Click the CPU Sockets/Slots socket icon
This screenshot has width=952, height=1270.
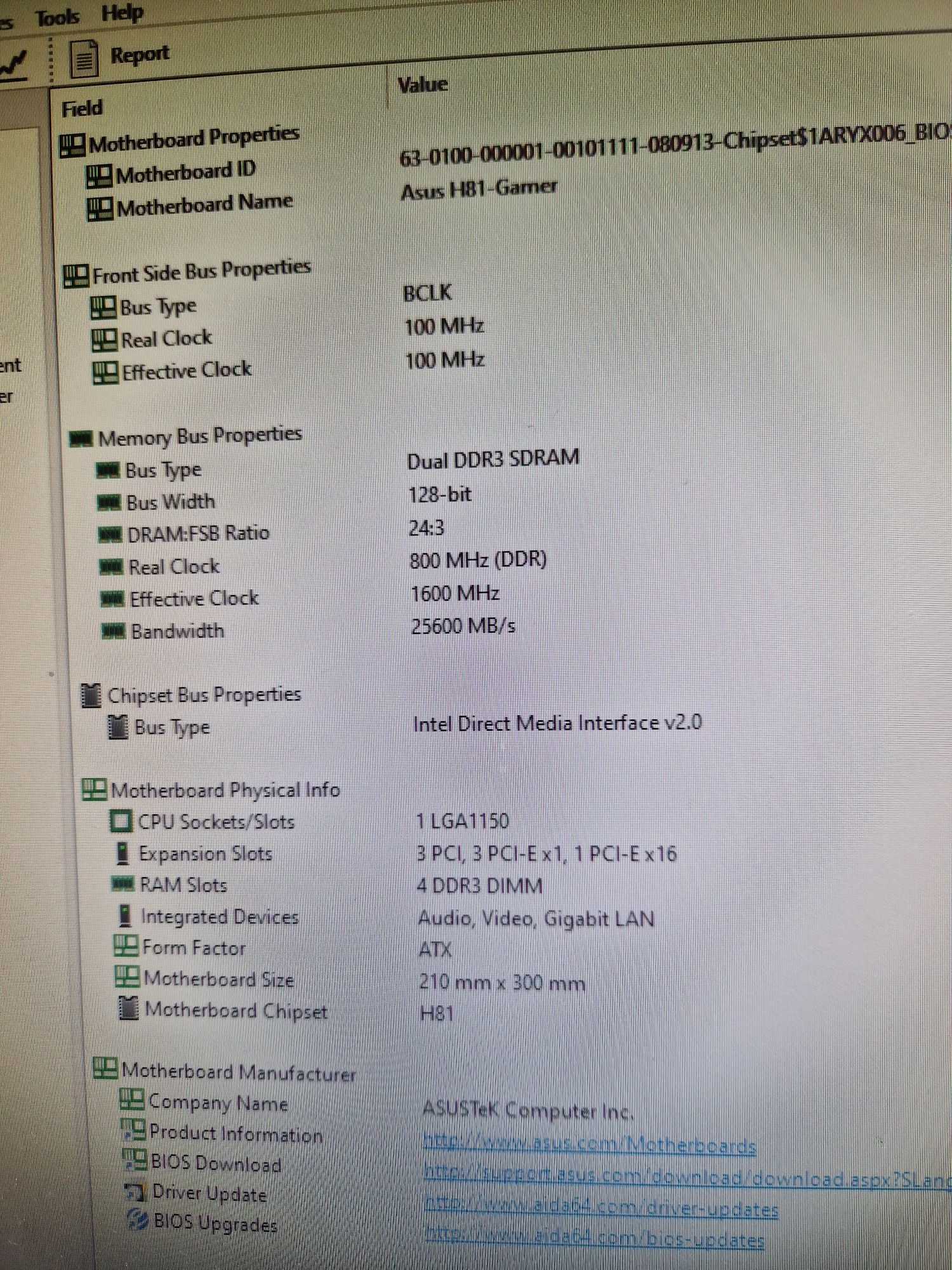pyautogui.click(x=121, y=821)
